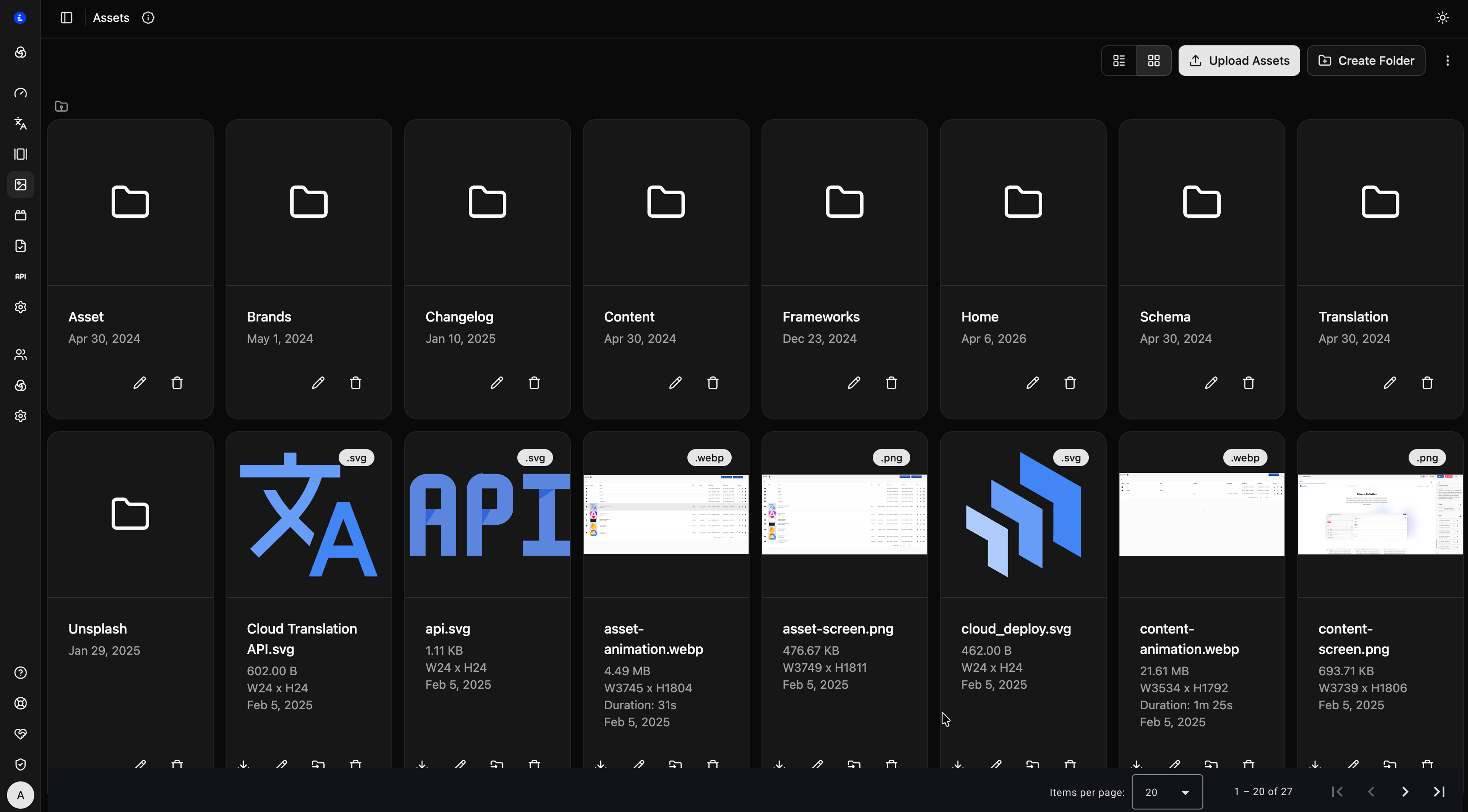Open the three-dot more options menu
The height and width of the screenshot is (812, 1468).
click(x=1447, y=60)
